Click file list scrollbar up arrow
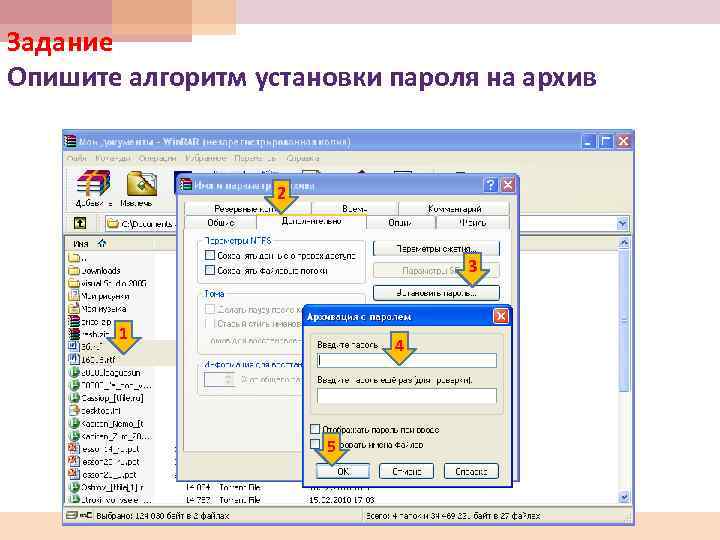 [624, 243]
